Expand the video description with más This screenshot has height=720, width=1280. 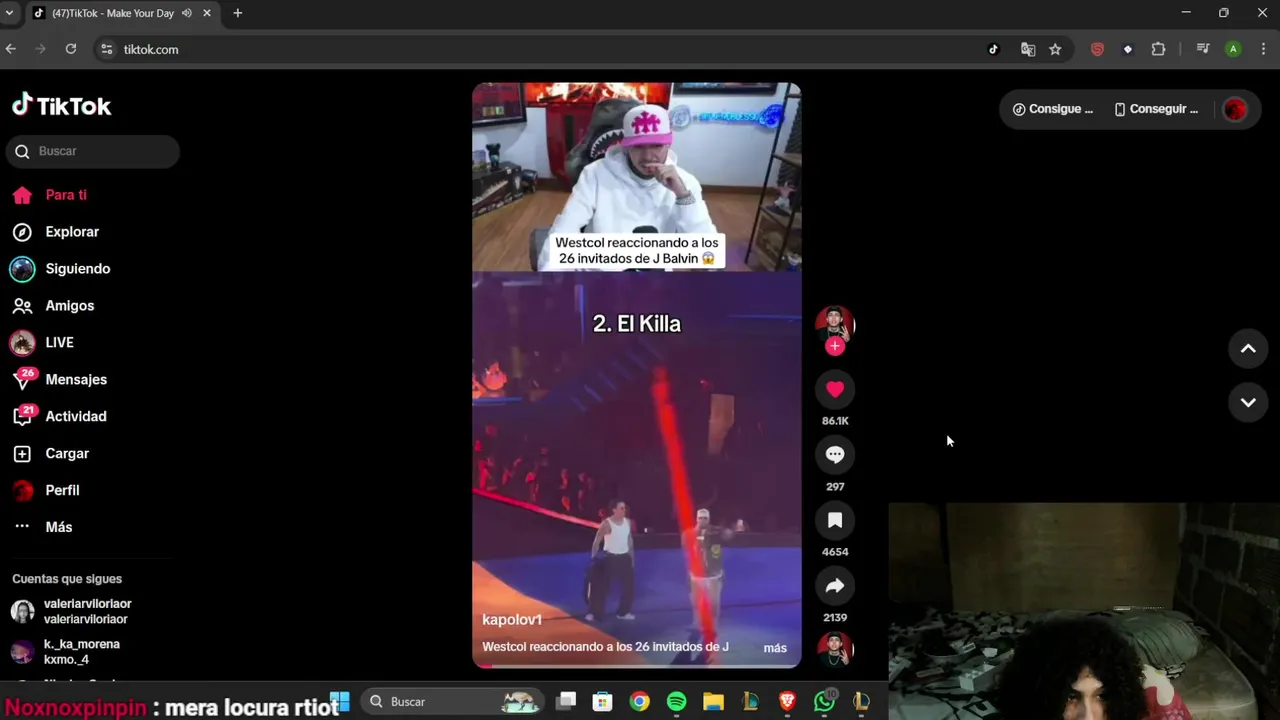click(x=775, y=648)
